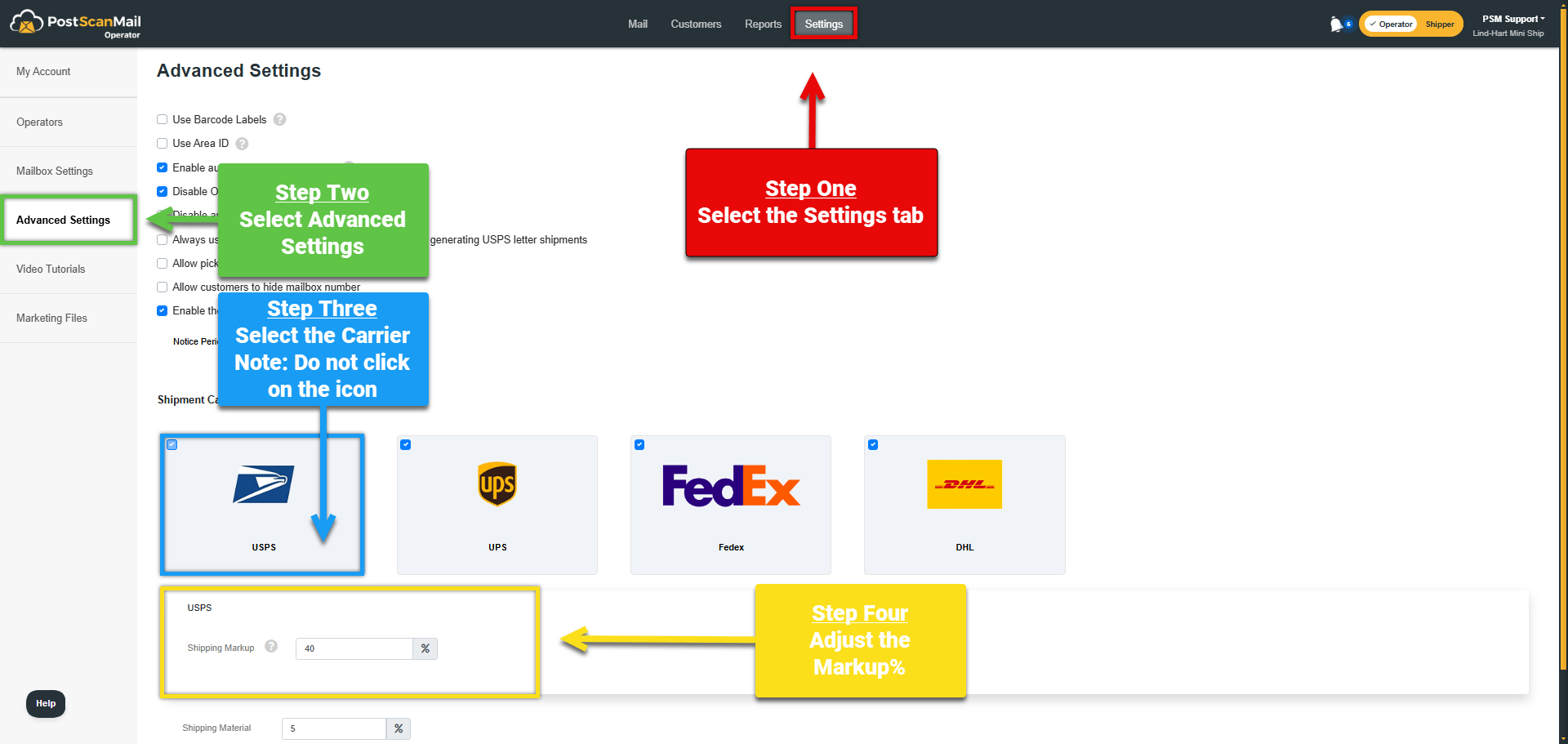Click the UPS shield logo
The height and width of the screenshot is (744, 1568).
coord(497,483)
